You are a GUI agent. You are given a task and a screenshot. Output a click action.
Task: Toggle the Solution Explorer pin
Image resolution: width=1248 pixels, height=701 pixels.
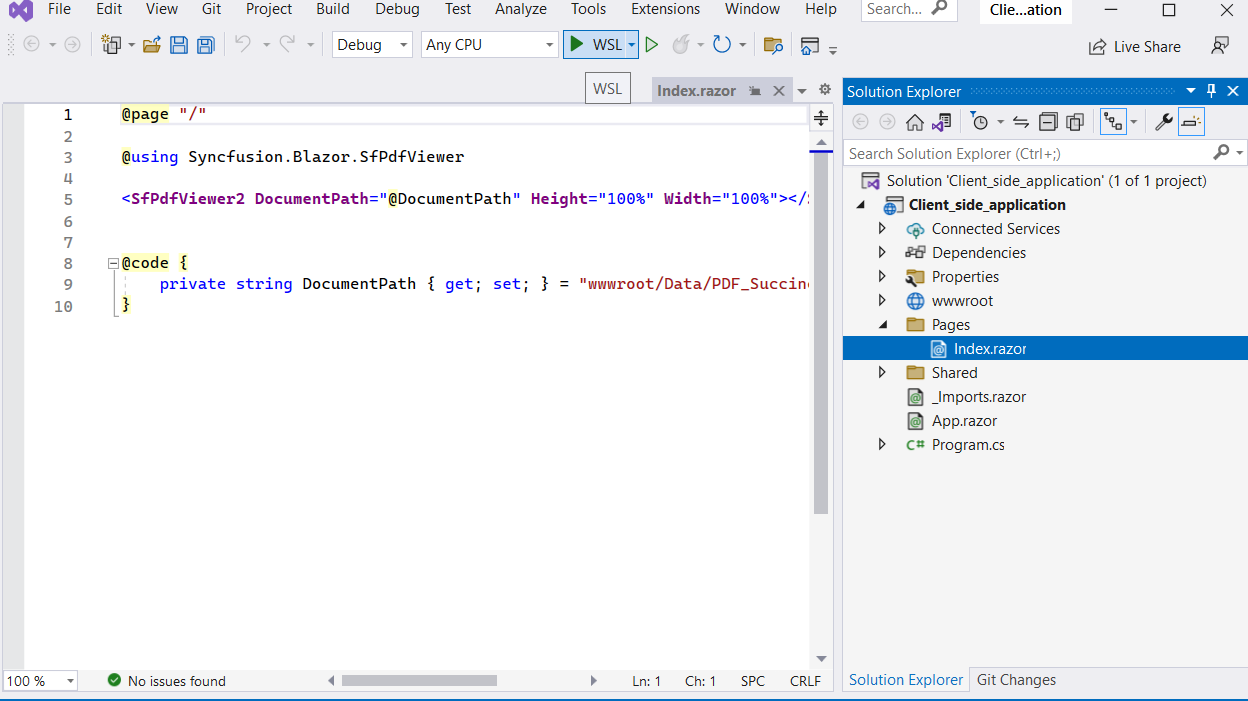tap(1210, 91)
